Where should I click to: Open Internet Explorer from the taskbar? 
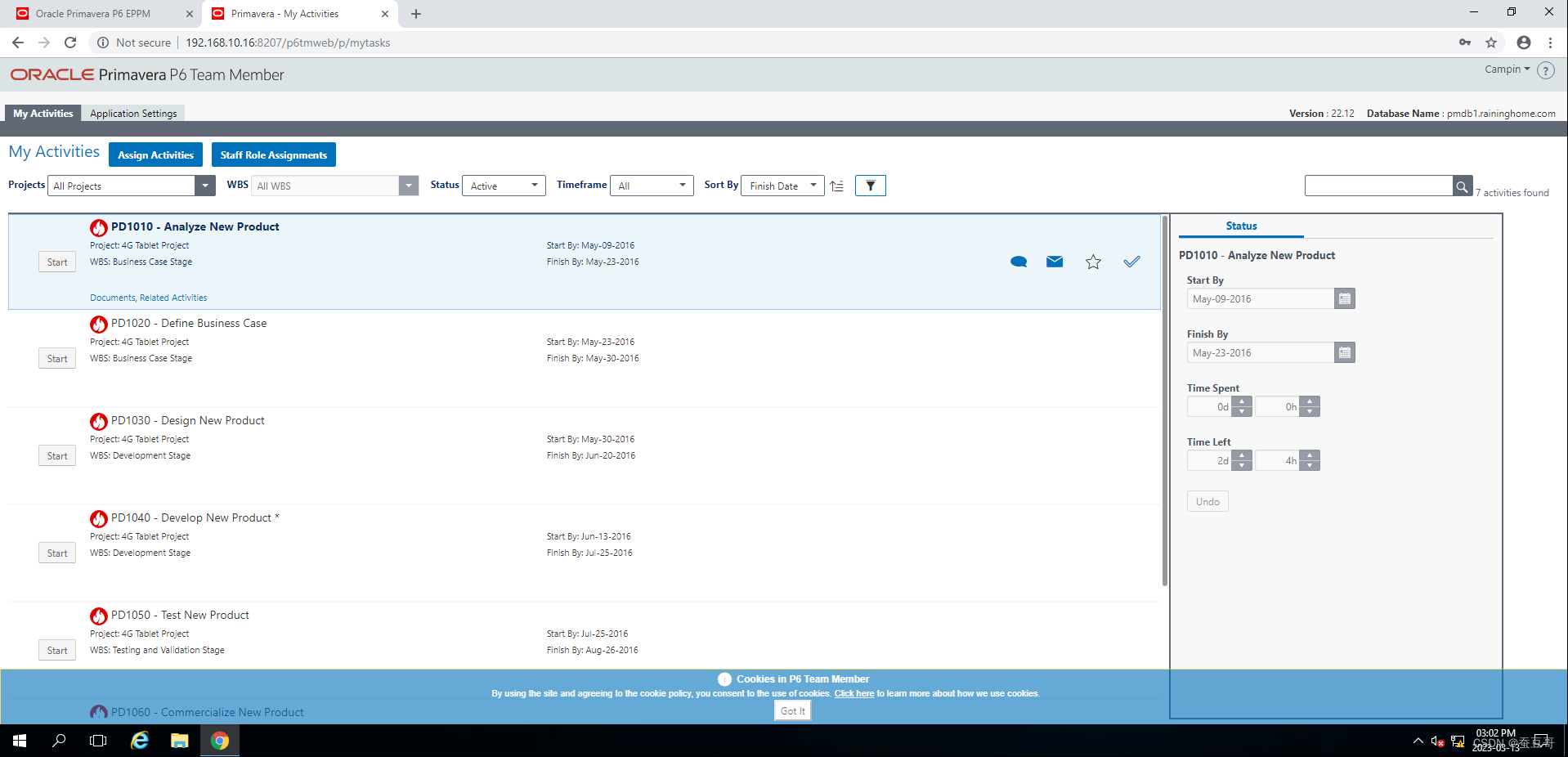(140, 741)
